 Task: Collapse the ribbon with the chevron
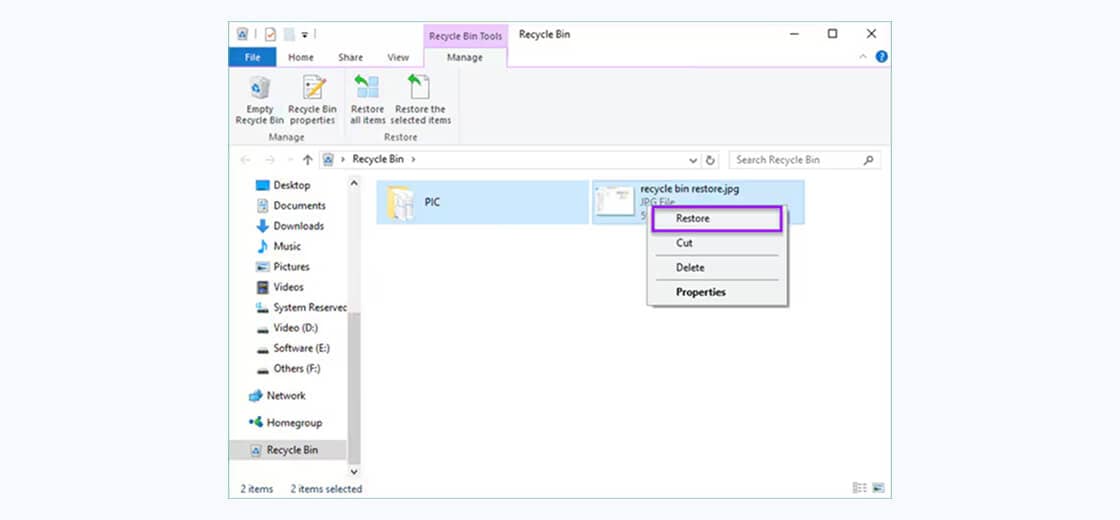(863, 57)
